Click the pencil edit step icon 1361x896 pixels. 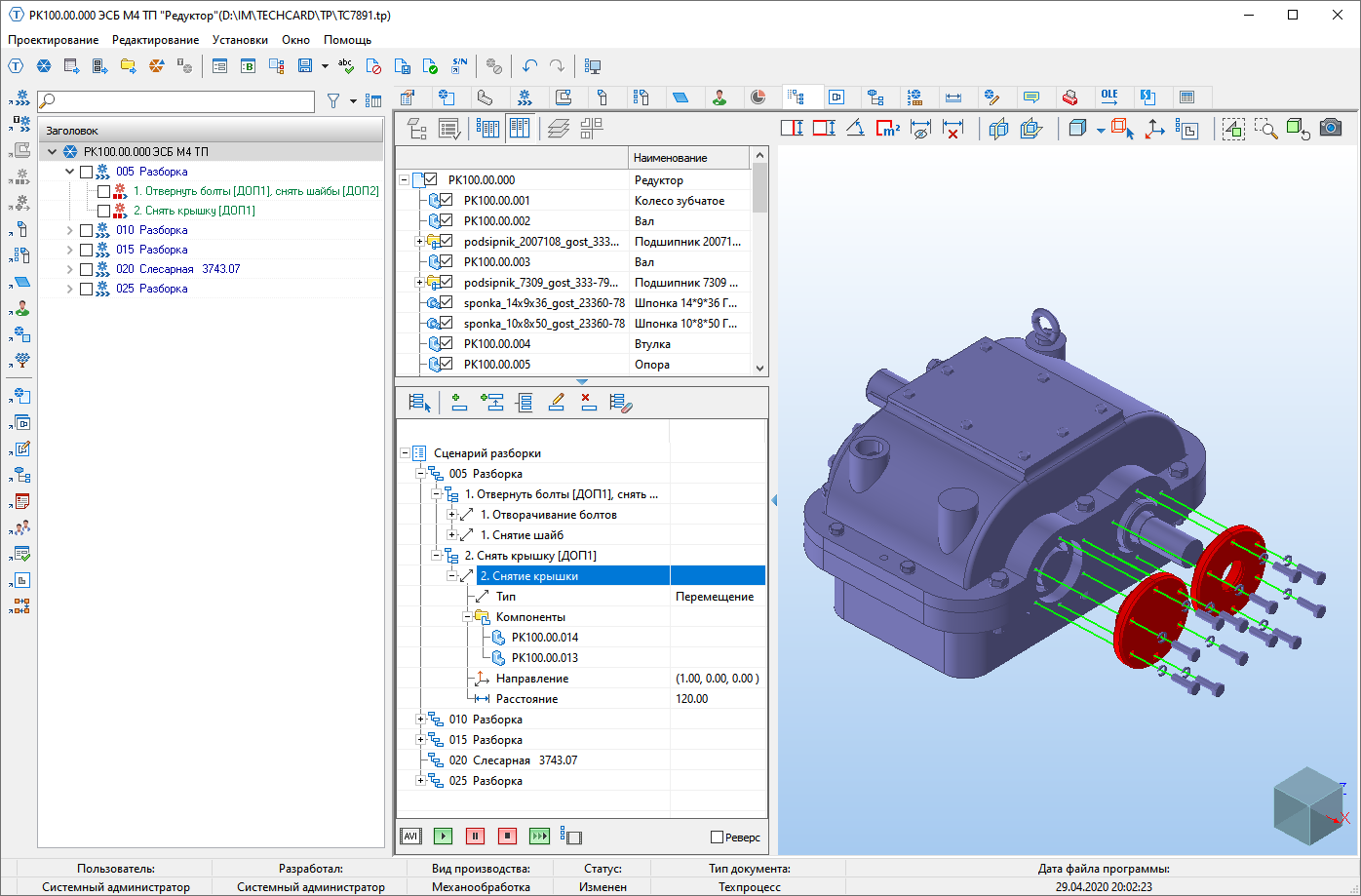(556, 402)
